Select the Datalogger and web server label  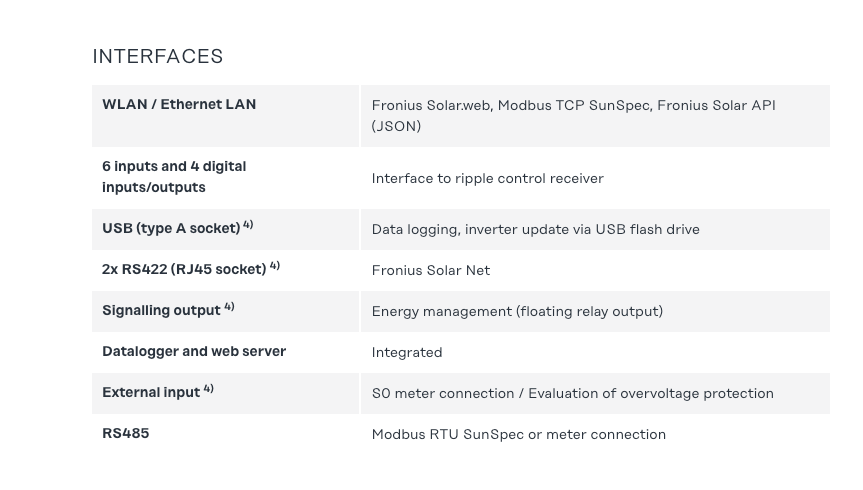click(x=194, y=351)
